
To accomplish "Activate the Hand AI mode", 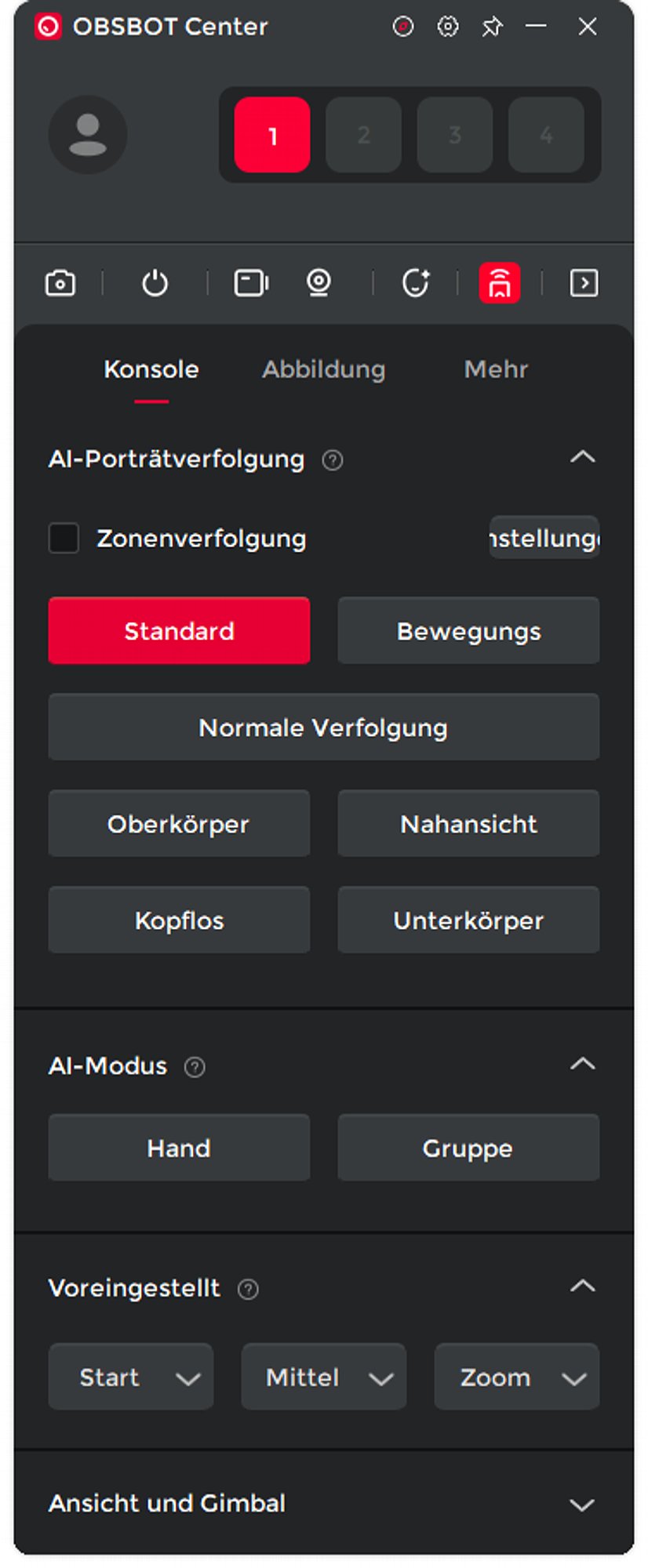I will pyautogui.click(x=179, y=1149).
